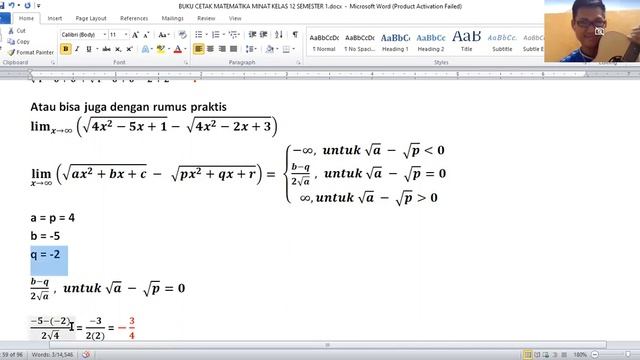Click the Bullets list icon

pyautogui.click(x=199, y=35)
